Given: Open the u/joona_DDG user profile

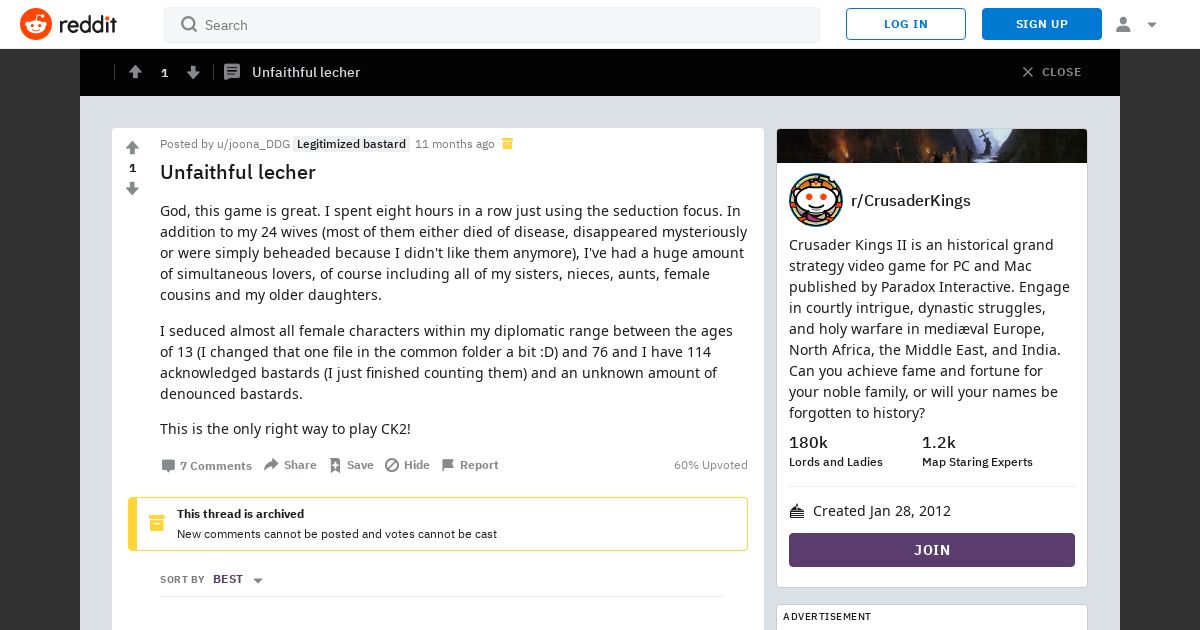Looking at the screenshot, I should [253, 144].
